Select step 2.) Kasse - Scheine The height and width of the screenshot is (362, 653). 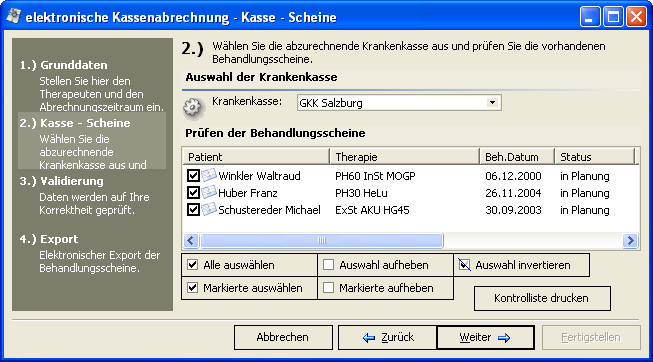coord(75,123)
